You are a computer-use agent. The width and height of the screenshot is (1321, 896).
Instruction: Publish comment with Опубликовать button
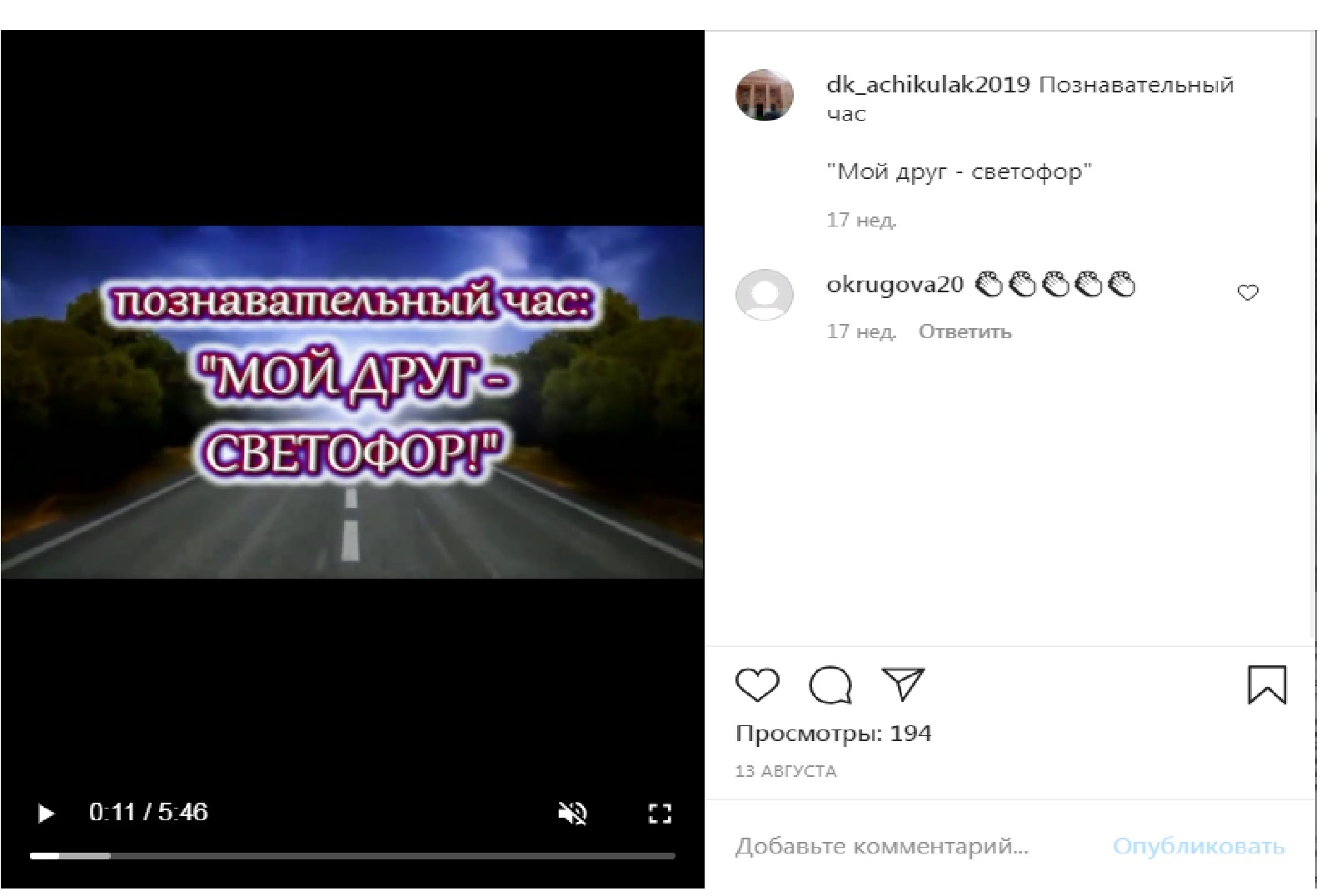click(1199, 847)
